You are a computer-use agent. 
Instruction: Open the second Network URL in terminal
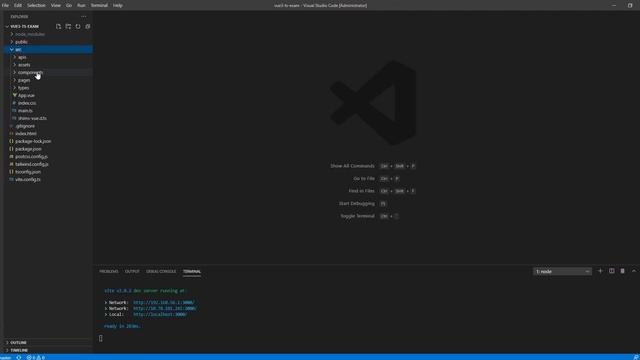pos(164,309)
